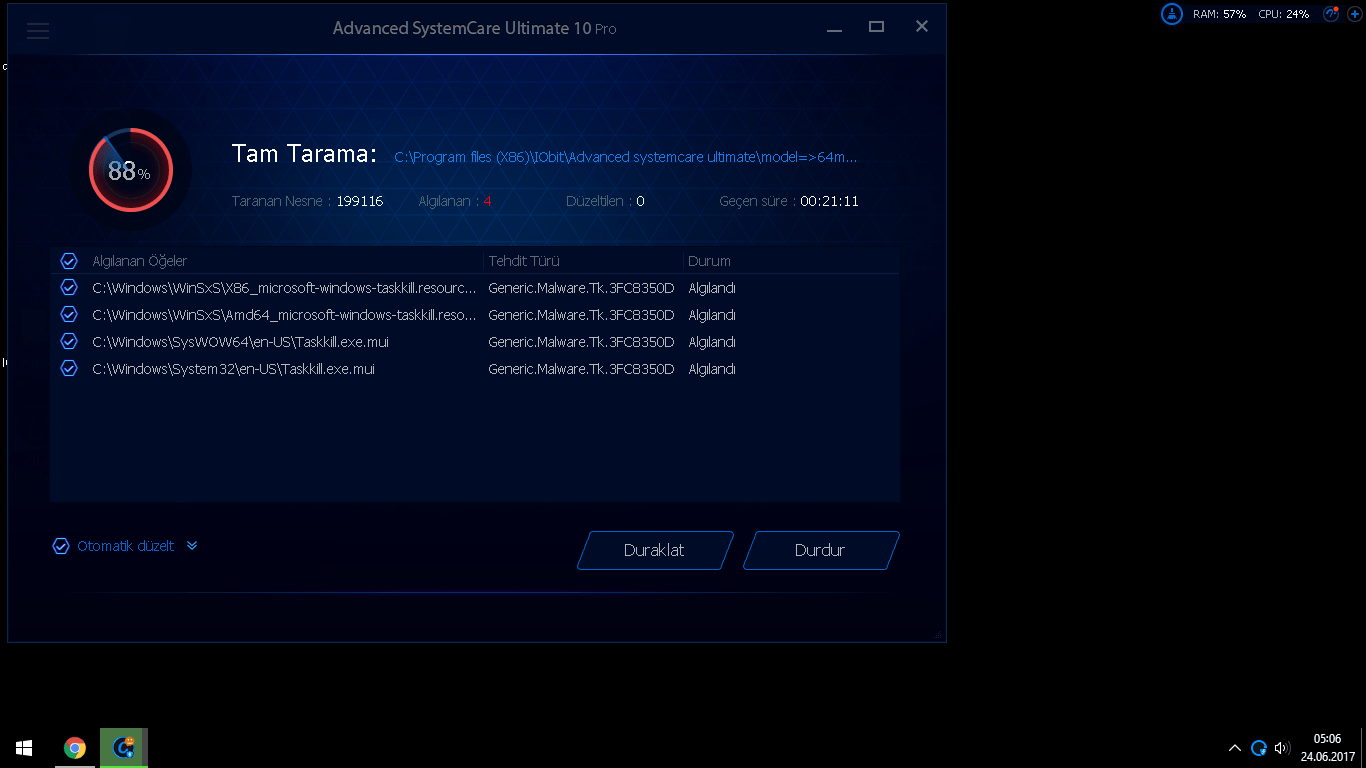1366x768 pixels.
Task: Uncheck the System32 Taskkill.exe.mui checkbox
Action: pos(69,368)
